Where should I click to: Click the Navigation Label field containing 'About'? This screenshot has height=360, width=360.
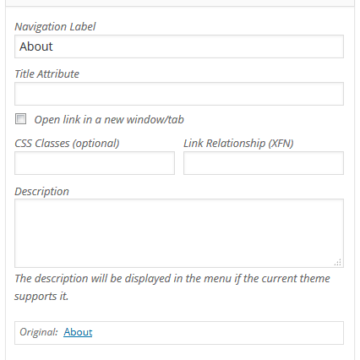click(x=179, y=47)
